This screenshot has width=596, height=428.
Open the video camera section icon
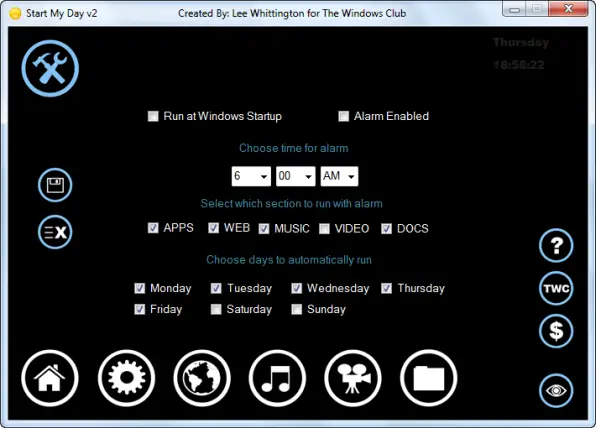coord(353,378)
